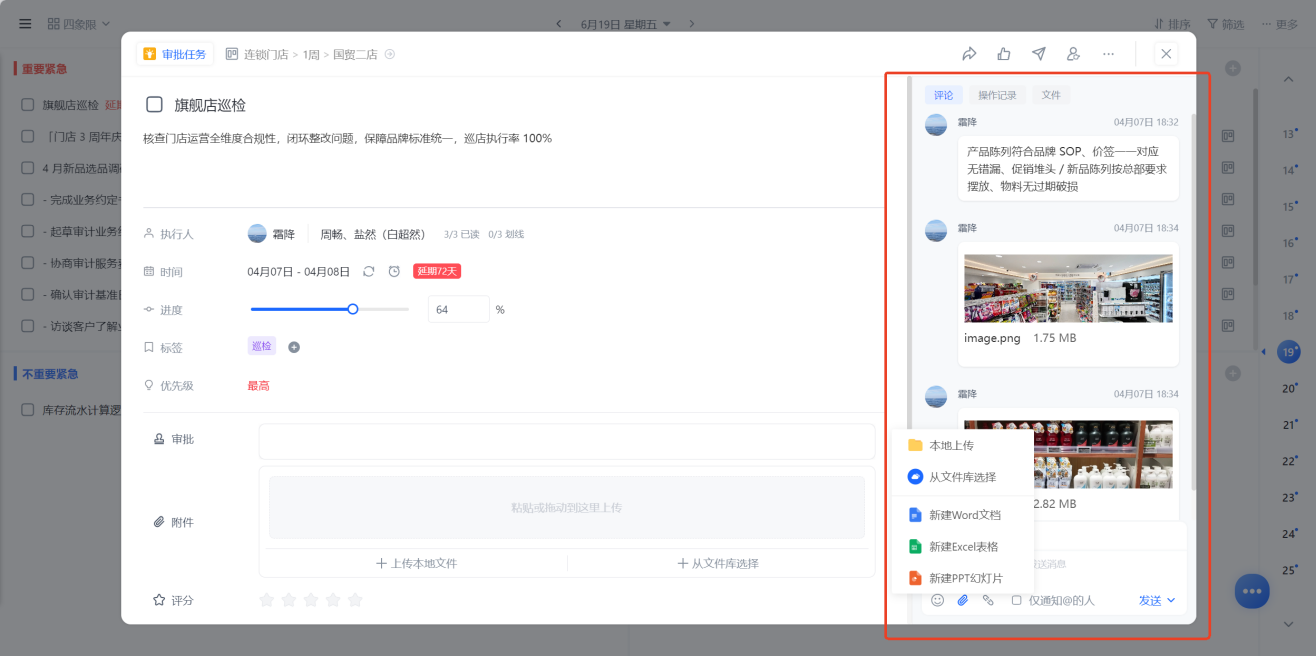The width and height of the screenshot is (1316, 656).
Task: Click the fifth rating star
Action: pos(355,600)
